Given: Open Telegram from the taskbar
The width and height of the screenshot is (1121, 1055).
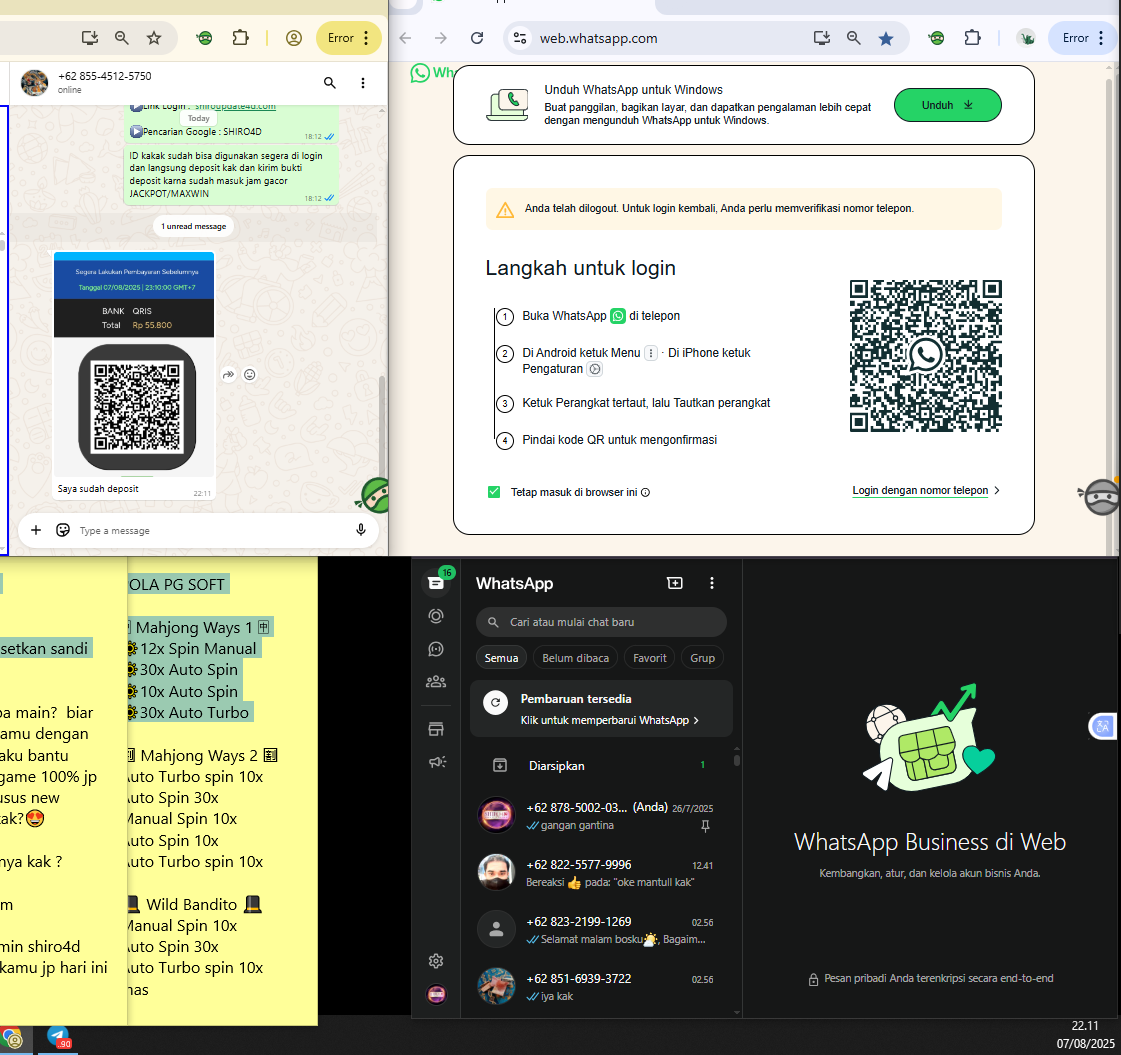Looking at the screenshot, I should click(x=58, y=1038).
